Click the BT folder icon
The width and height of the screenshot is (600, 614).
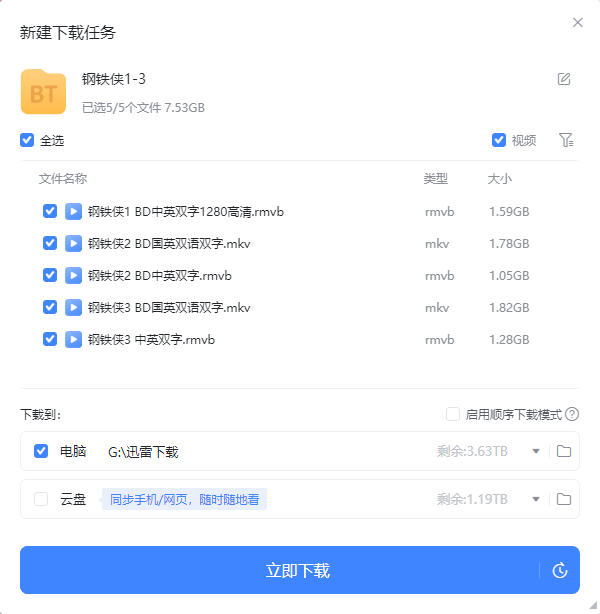coord(43,92)
